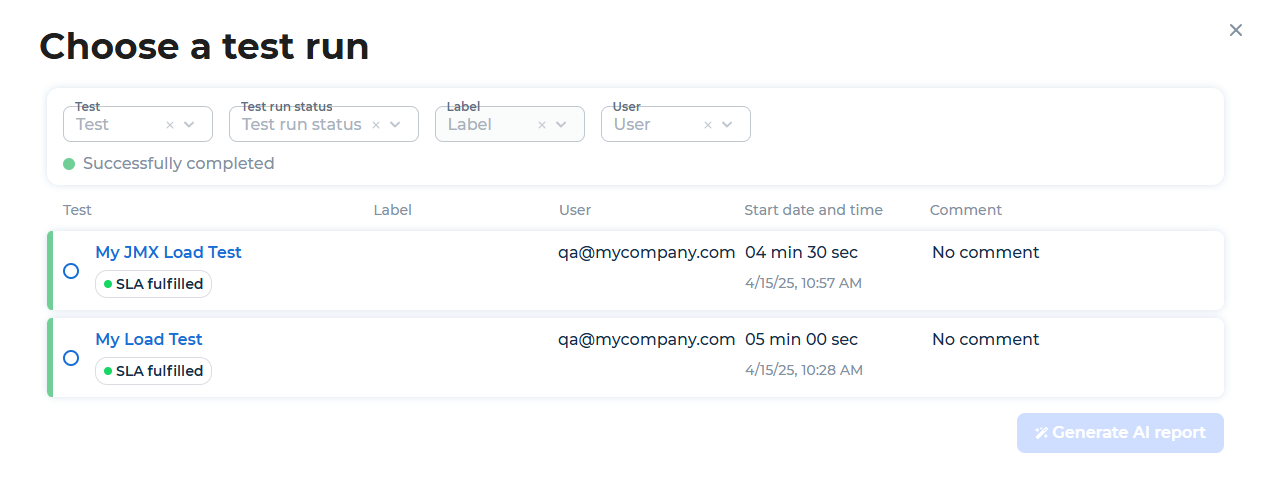
Task: Select the My JMX Load Test radio button
Action: 71,271
